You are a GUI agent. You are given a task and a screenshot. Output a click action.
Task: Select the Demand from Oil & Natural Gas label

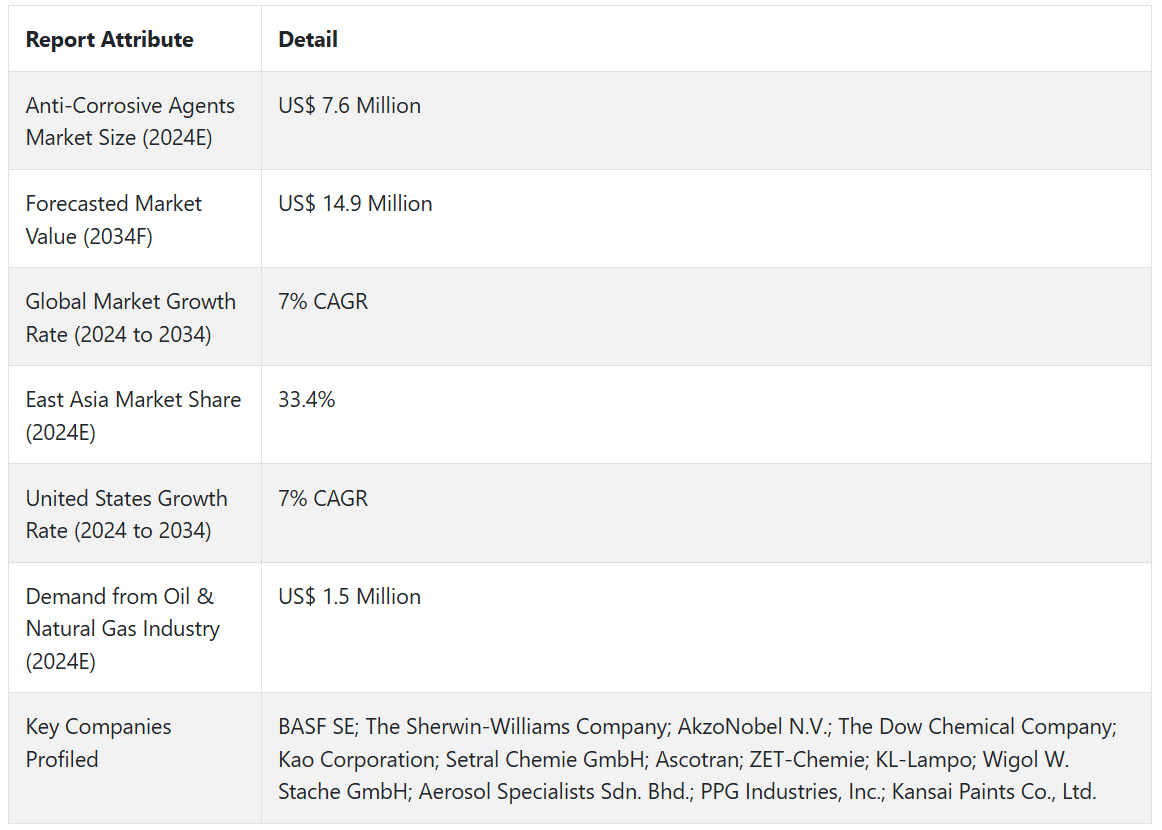pyautogui.click(x=122, y=628)
